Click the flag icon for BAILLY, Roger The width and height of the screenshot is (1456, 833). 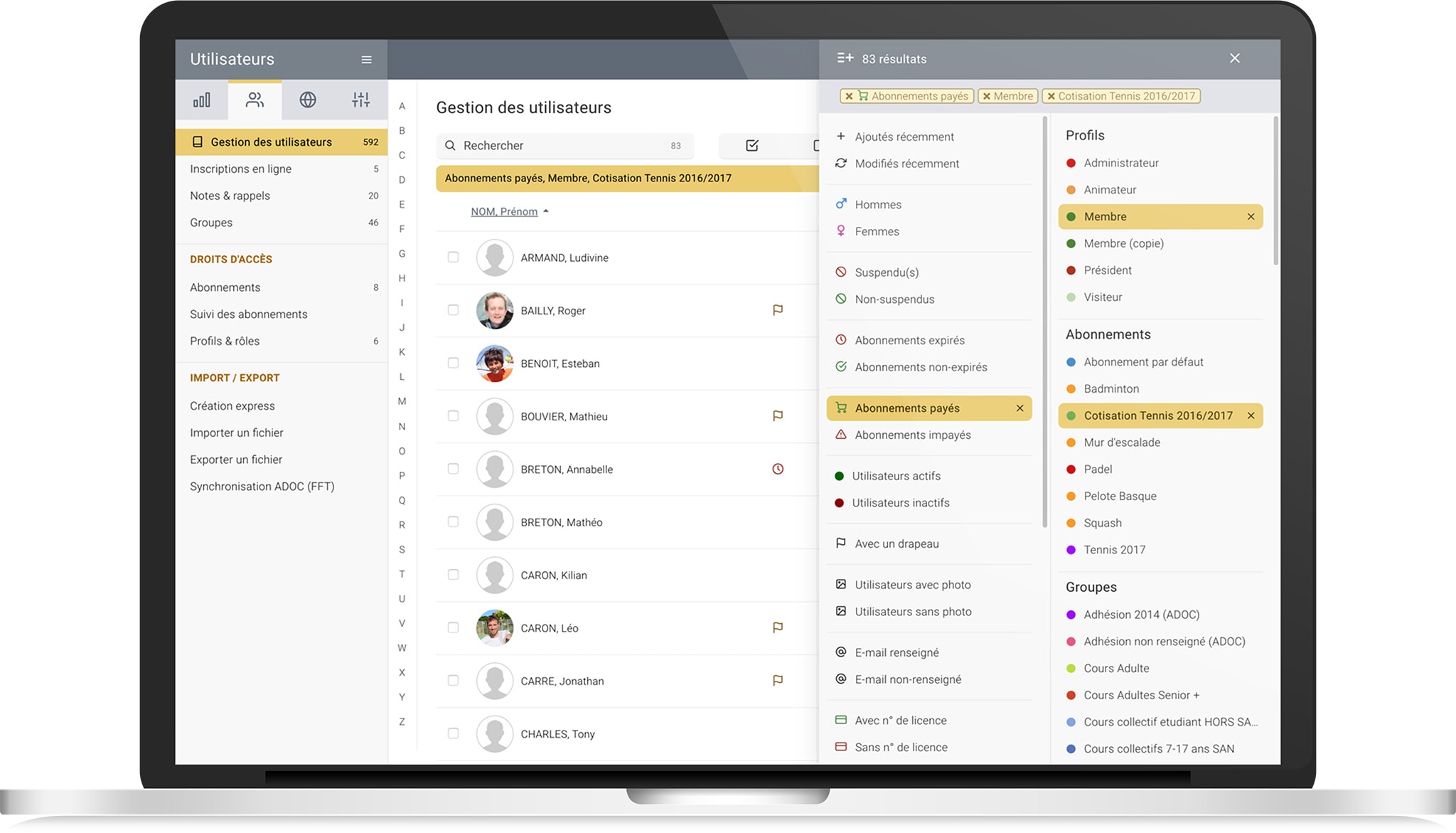778,310
